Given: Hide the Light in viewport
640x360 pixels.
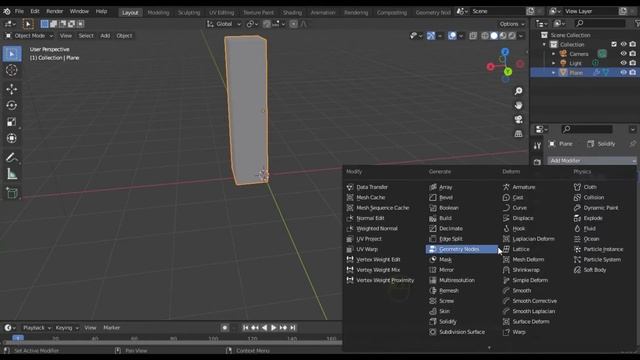Looking at the screenshot, I should (x=623, y=63).
